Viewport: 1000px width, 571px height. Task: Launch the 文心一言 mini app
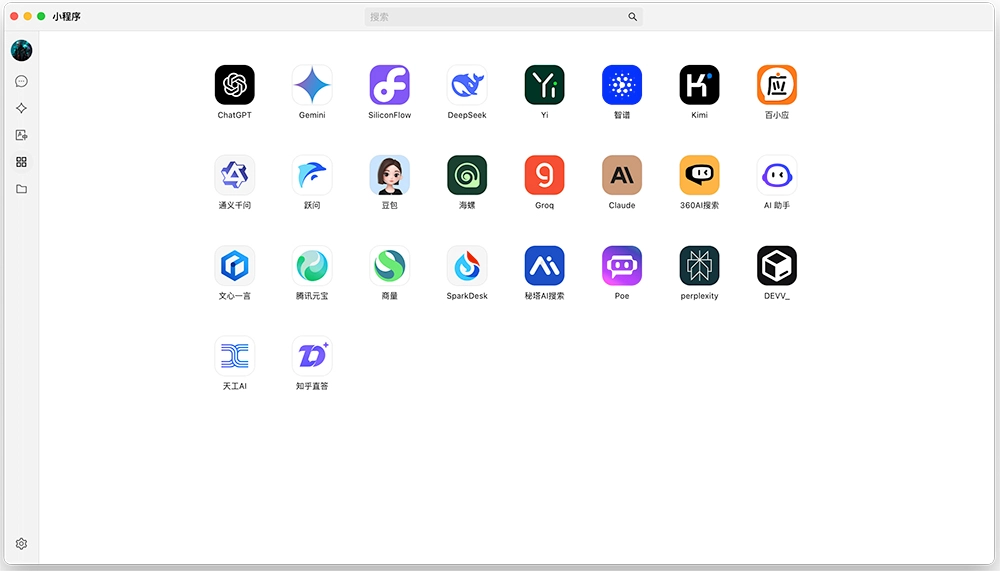234,265
